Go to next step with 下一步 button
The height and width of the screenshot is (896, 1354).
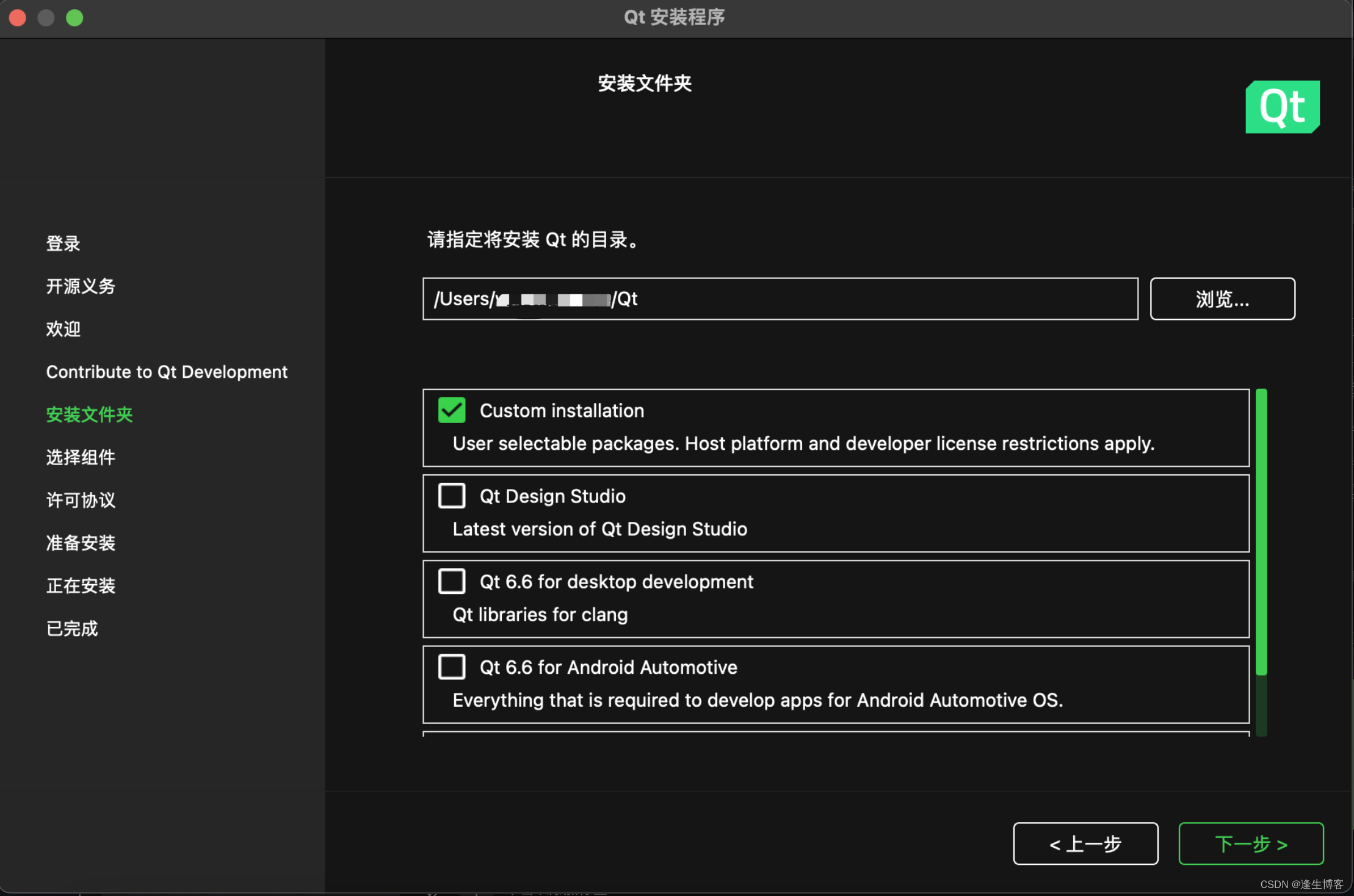[1251, 844]
